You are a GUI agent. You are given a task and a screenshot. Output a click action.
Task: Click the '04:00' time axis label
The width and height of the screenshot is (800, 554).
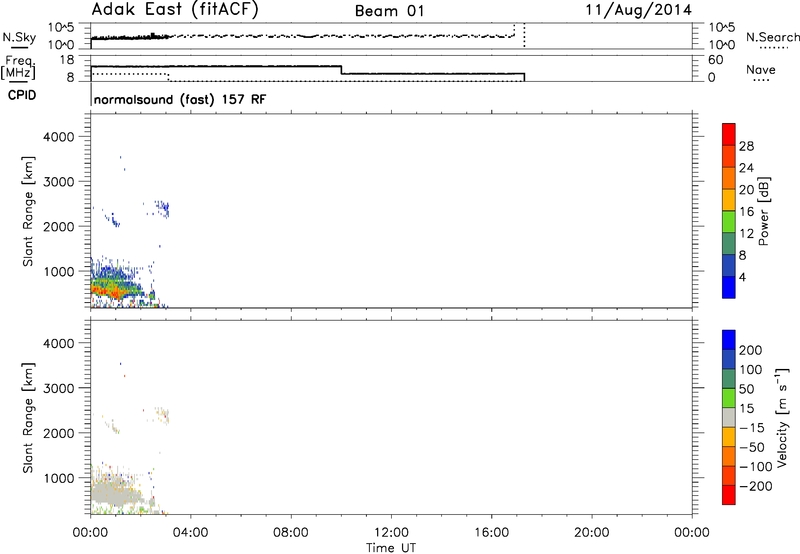coord(191,533)
